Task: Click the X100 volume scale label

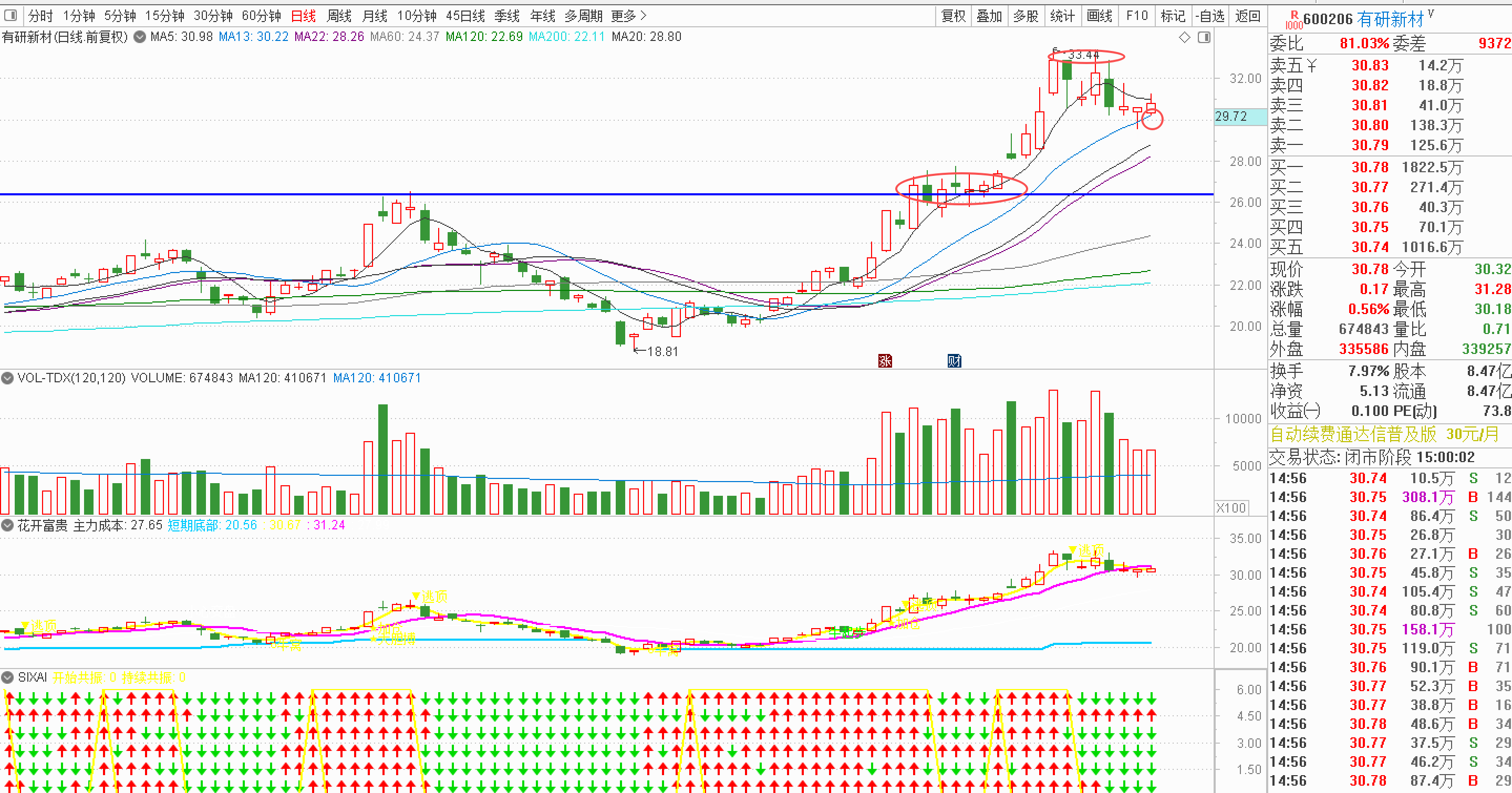Action: 1231,507
